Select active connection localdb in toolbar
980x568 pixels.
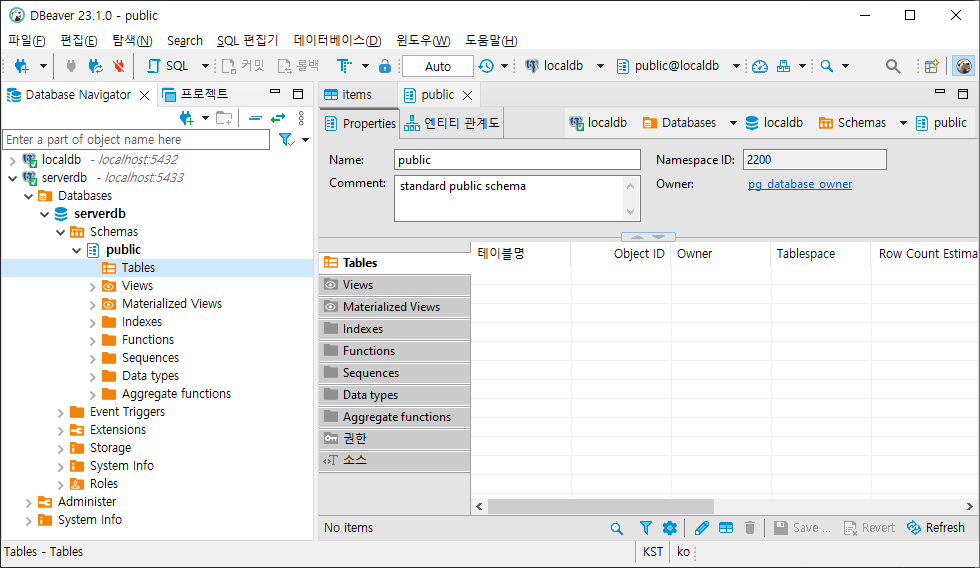click(x=554, y=66)
